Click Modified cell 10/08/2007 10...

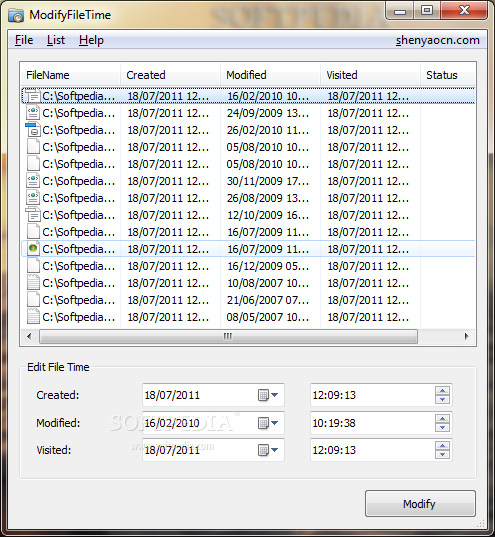point(268,283)
